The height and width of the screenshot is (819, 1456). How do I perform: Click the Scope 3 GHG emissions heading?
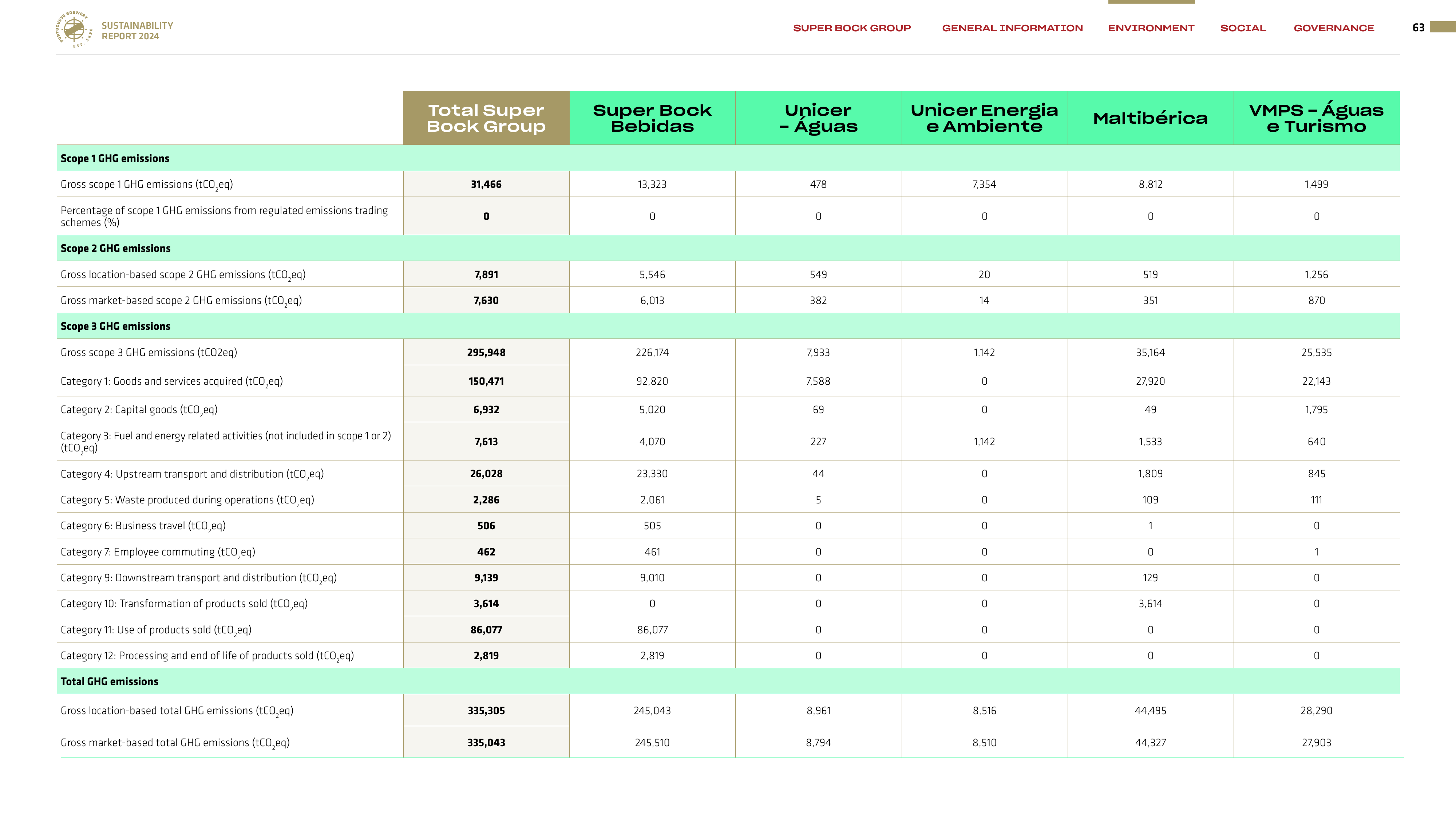click(115, 327)
